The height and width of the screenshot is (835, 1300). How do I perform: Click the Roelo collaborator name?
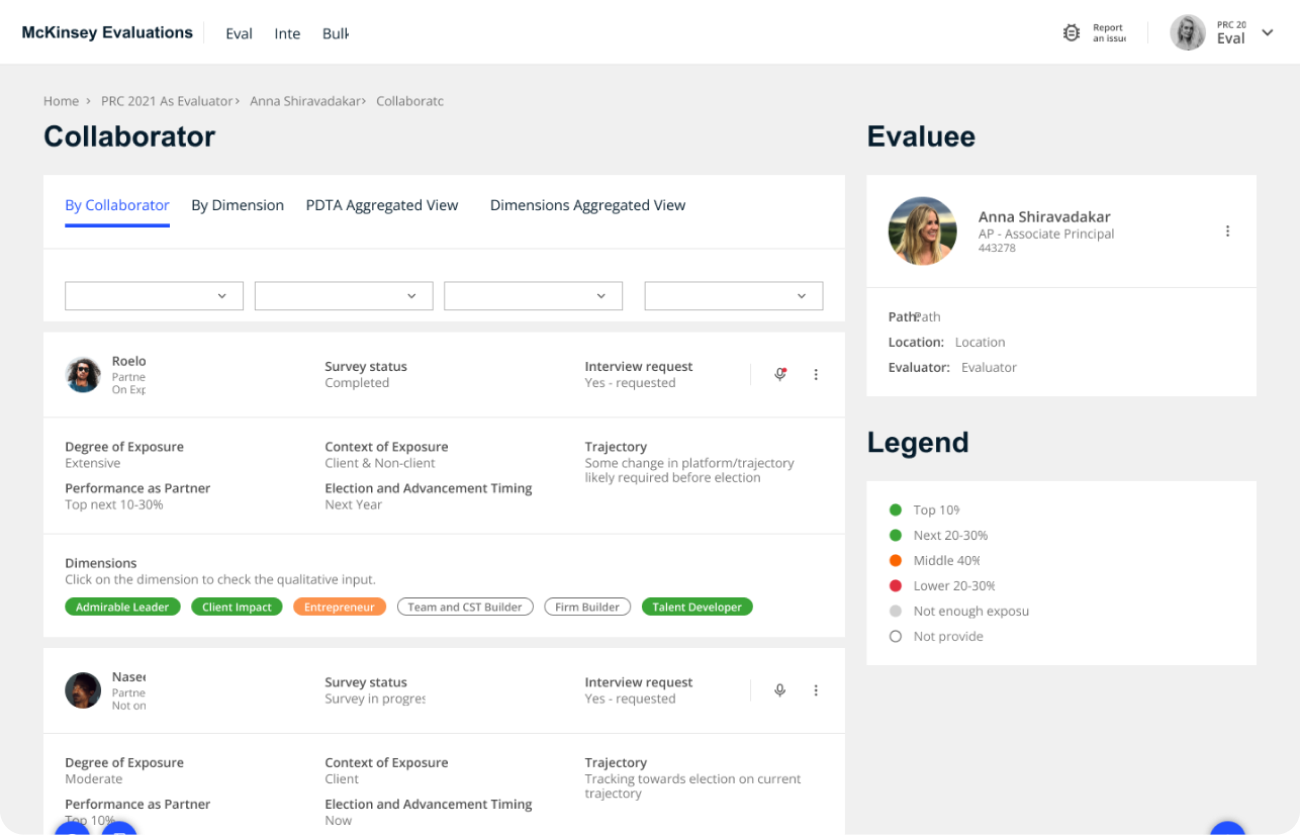[129, 361]
